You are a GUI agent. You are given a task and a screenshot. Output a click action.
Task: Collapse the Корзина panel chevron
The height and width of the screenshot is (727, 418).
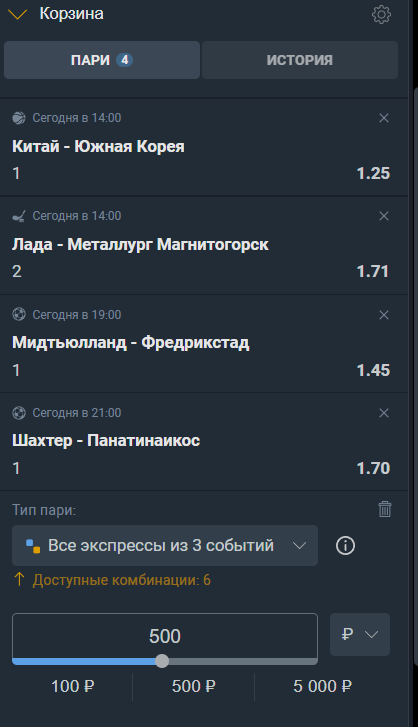[18, 14]
